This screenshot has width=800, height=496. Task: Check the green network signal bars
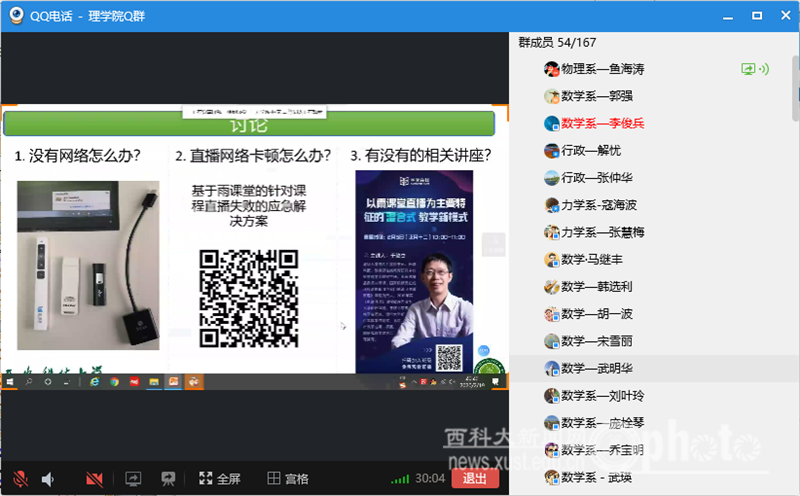pyautogui.click(x=400, y=479)
